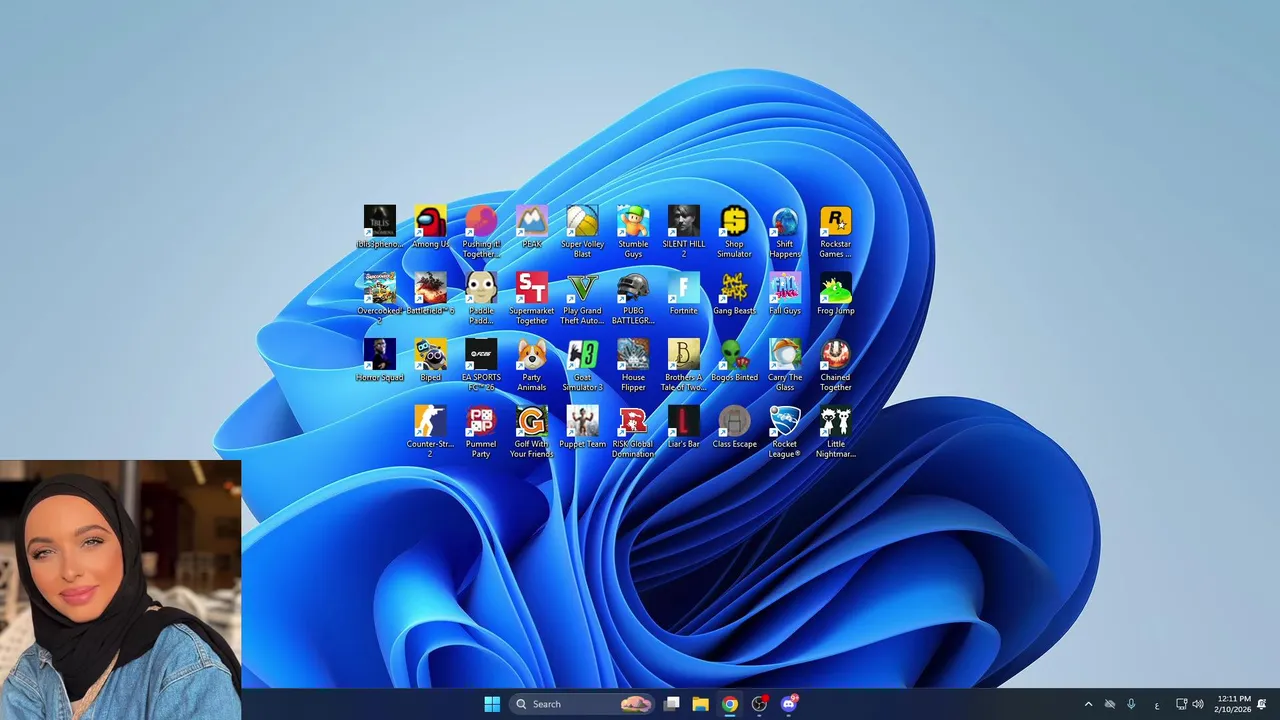Select the Bogos Binted shortcut
Image resolution: width=1280 pixels, height=720 pixels.
734,361
